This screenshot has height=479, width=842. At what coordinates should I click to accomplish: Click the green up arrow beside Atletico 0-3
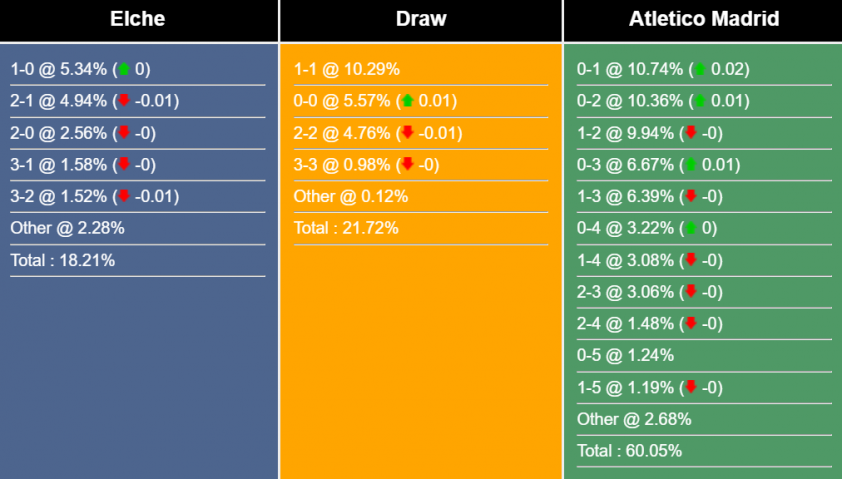[690, 165]
